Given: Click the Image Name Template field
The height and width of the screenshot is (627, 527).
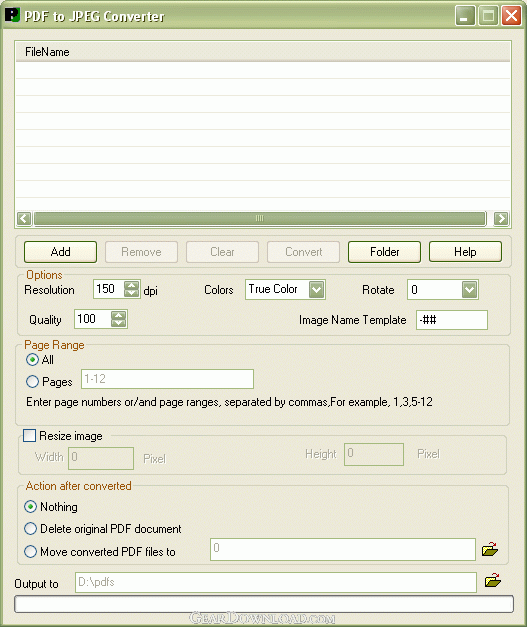Looking at the screenshot, I should point(452,320).
